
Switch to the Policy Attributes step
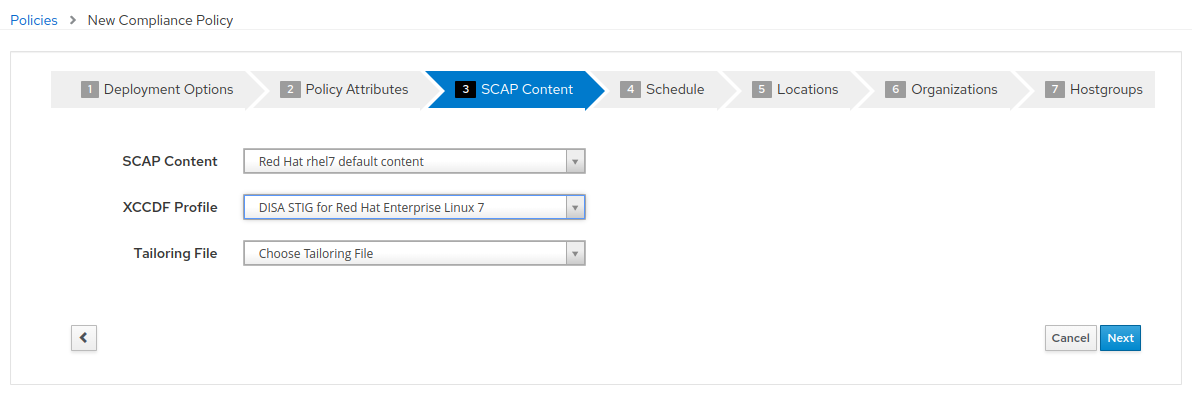[347, 90]
